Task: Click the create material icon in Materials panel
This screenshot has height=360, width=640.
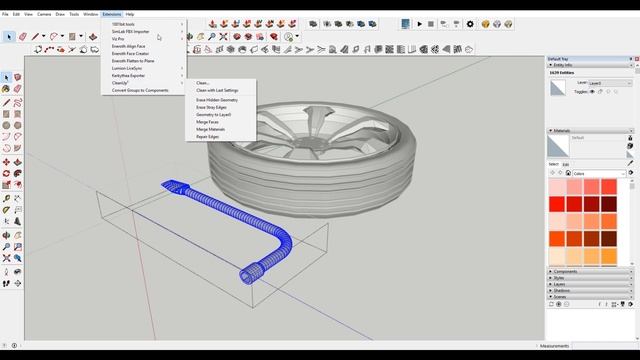Action: click(x=630, y=146)
